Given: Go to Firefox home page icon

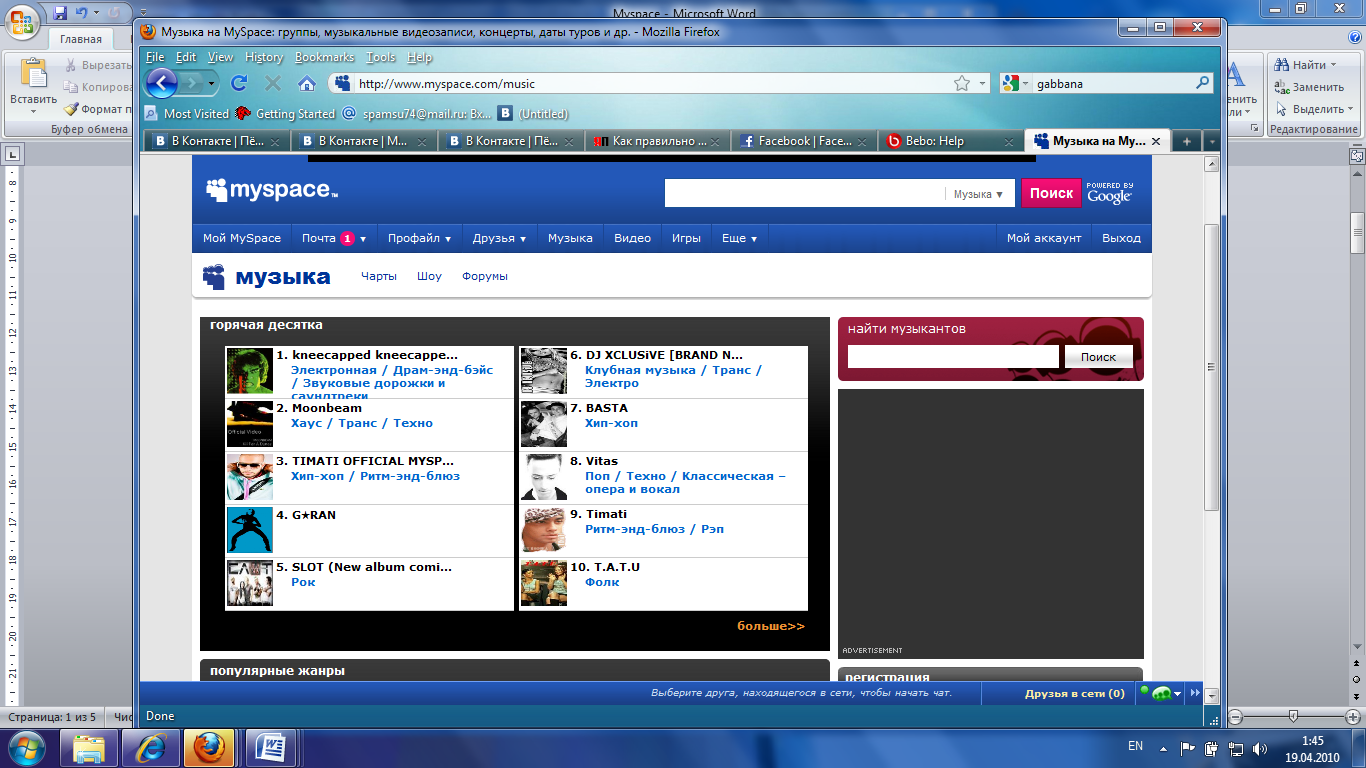Looking at the screenshot, I should click(307, 83).
